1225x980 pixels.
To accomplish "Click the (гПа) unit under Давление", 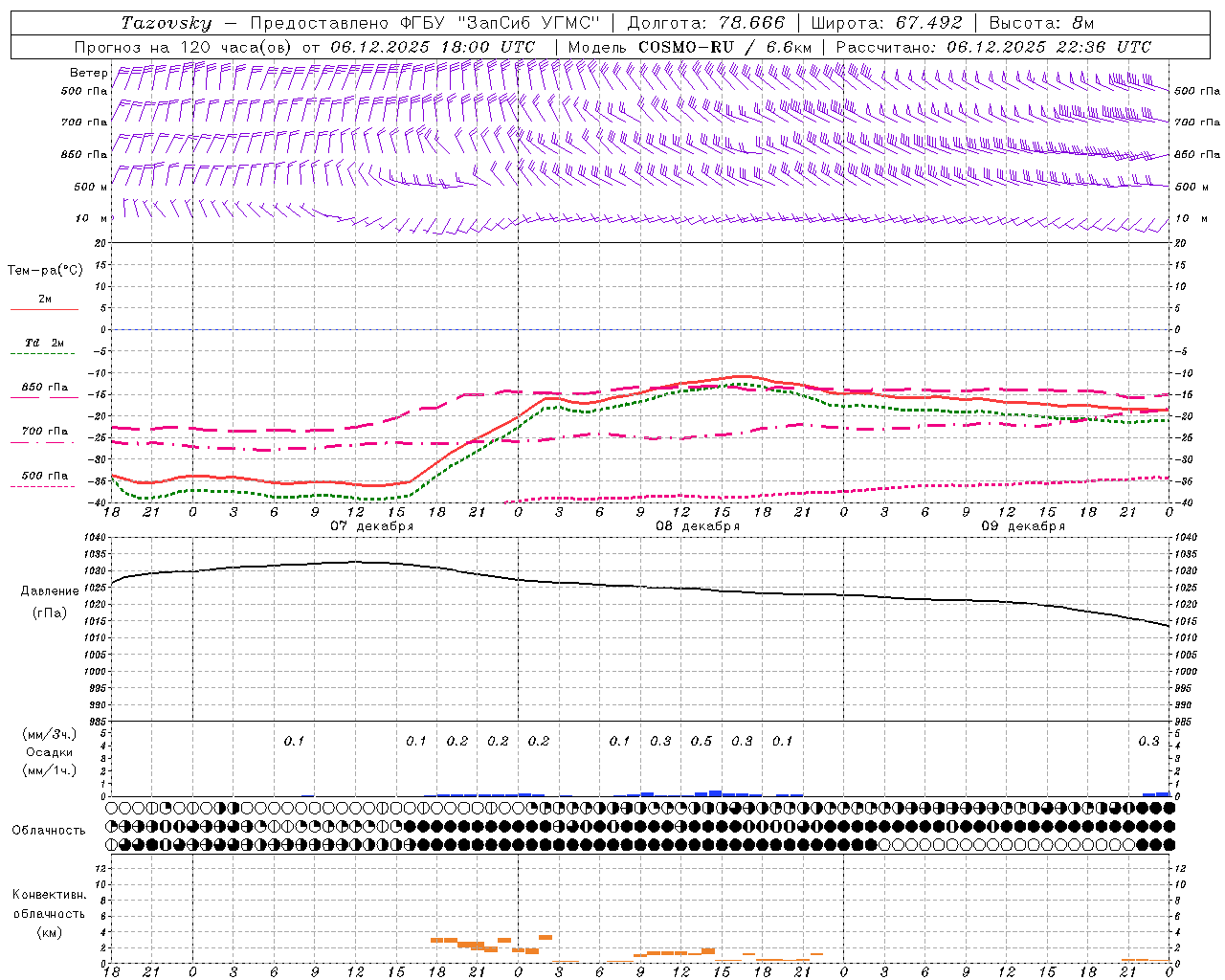I will [50, 612].
